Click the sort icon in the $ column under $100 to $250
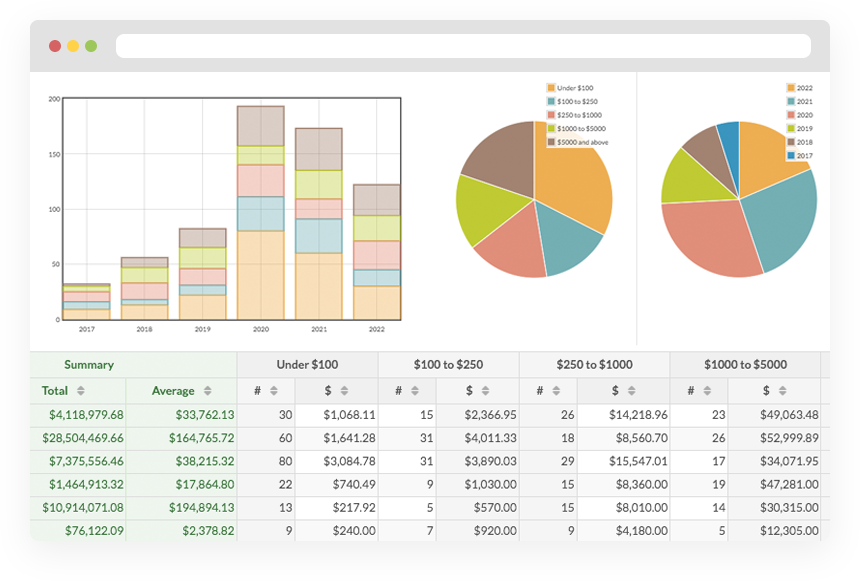Image resolution: width=860 pixels, height=581 pixels. (x=483, y=390)
